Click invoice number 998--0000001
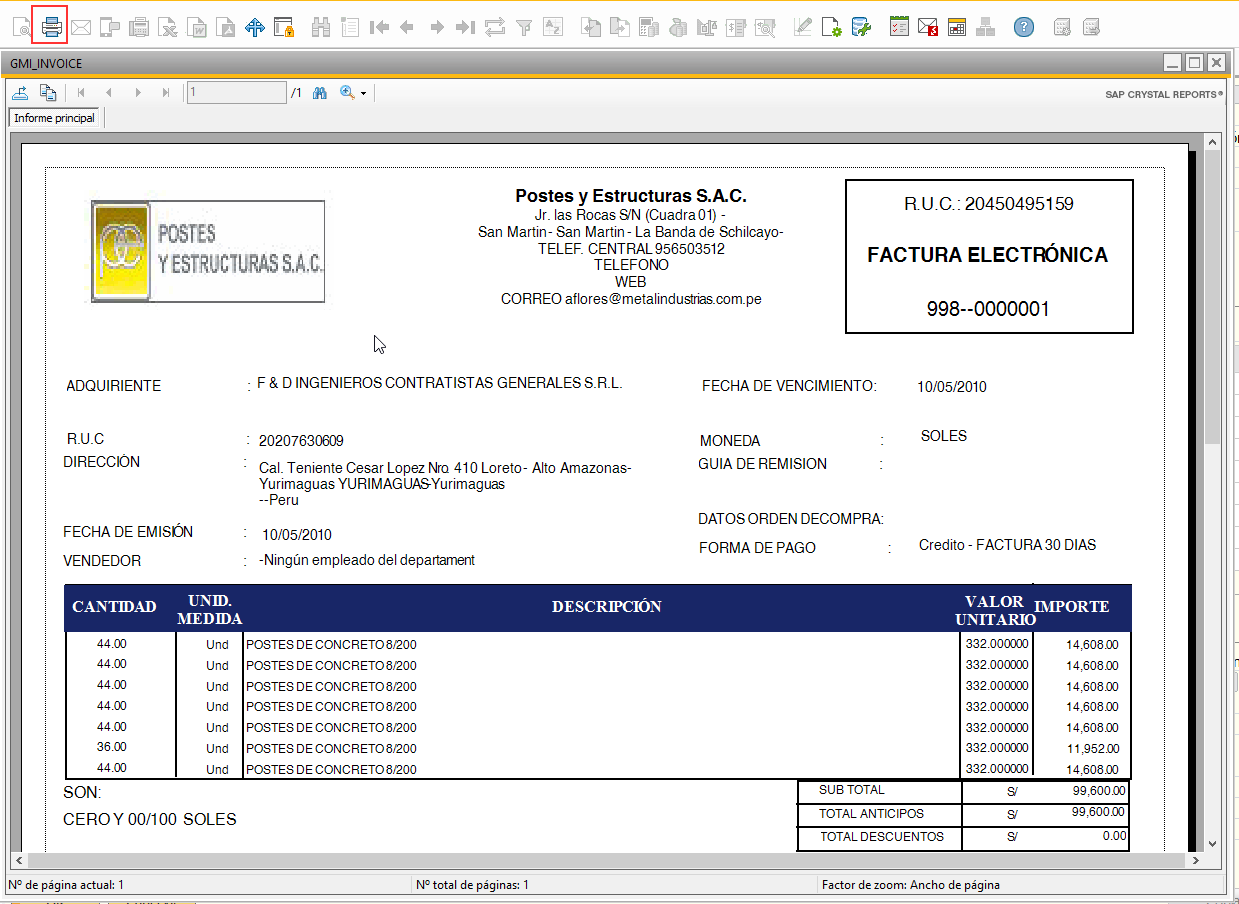Image resolution: width=1239 pixels, height=904 pixels. [988, 309]
